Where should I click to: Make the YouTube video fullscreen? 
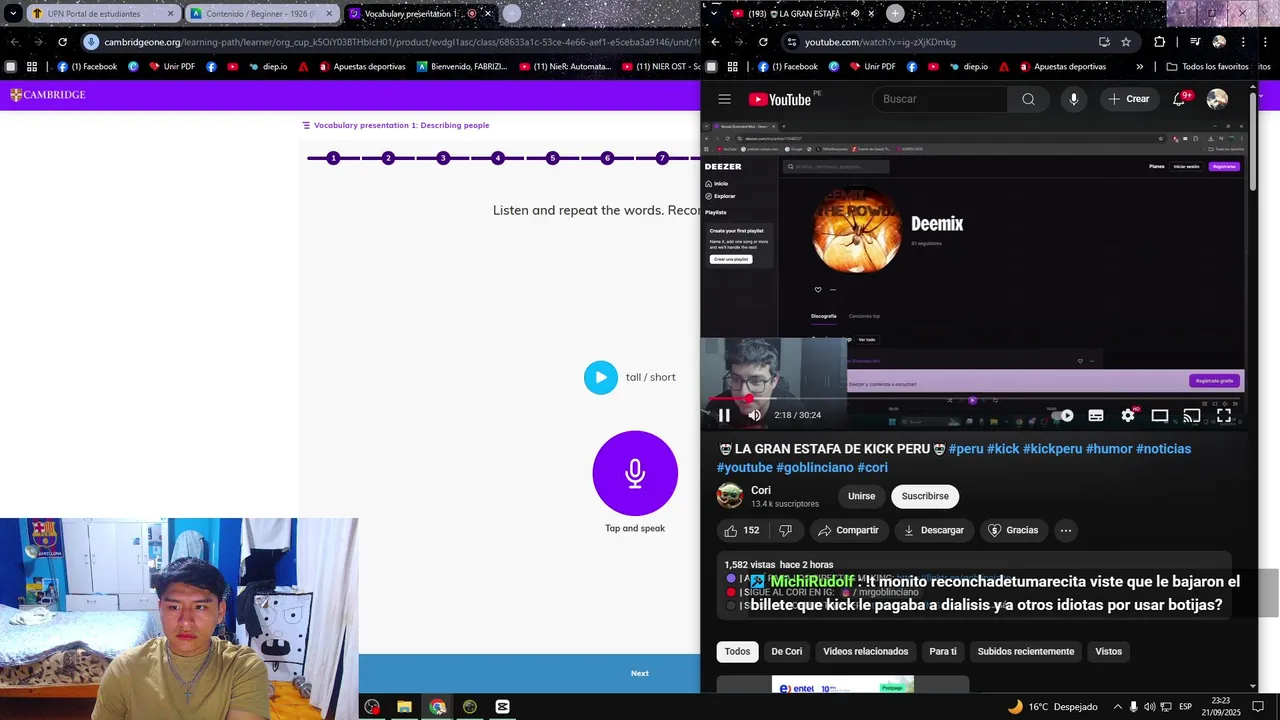coord(1224,415)
